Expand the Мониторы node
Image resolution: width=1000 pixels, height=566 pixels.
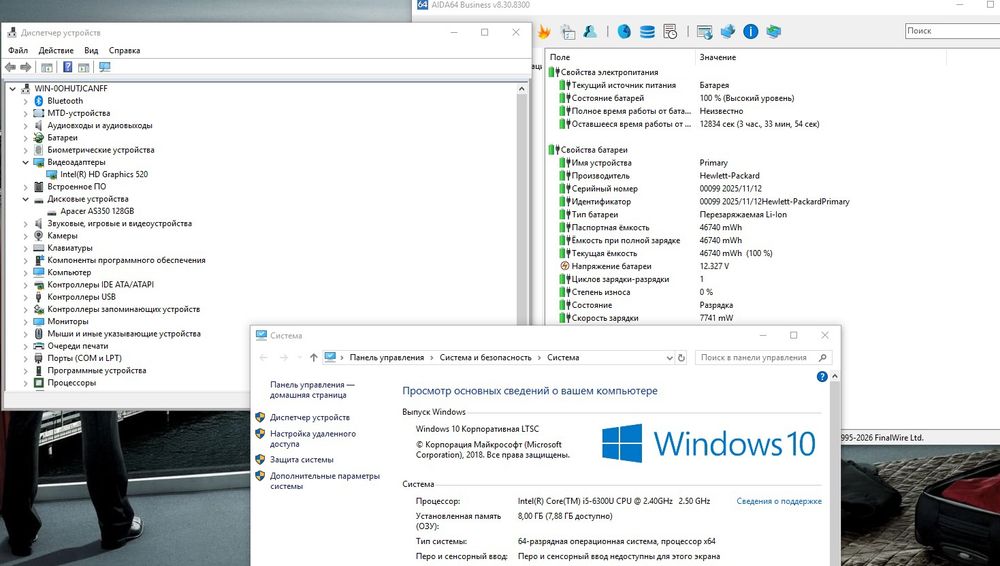(26, 322)
